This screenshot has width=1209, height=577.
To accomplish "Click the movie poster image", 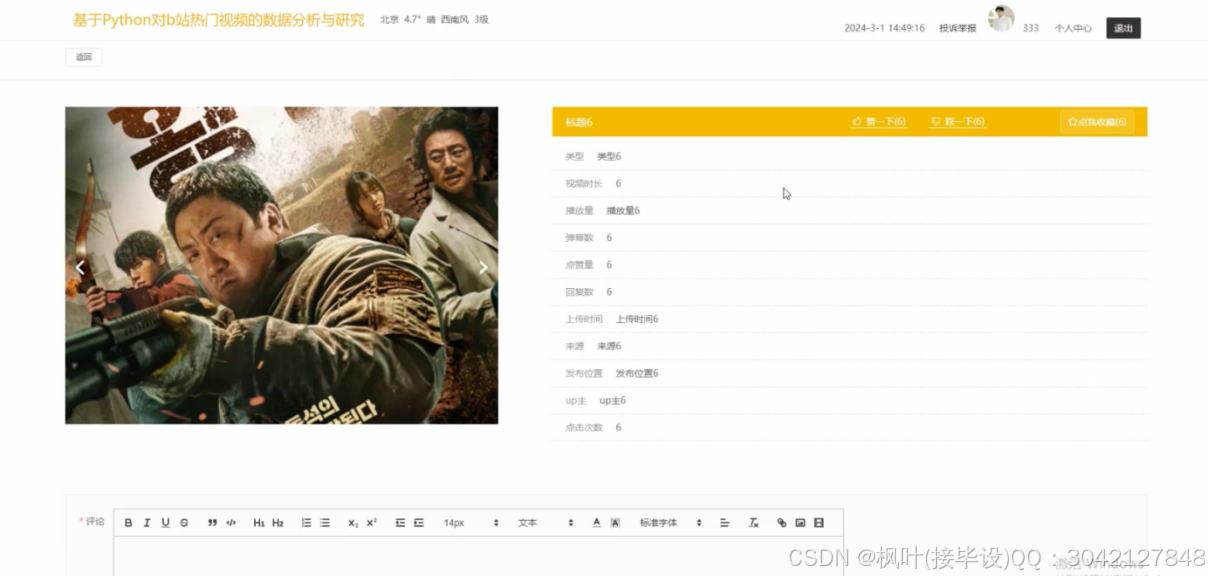I will coord(282,266).
